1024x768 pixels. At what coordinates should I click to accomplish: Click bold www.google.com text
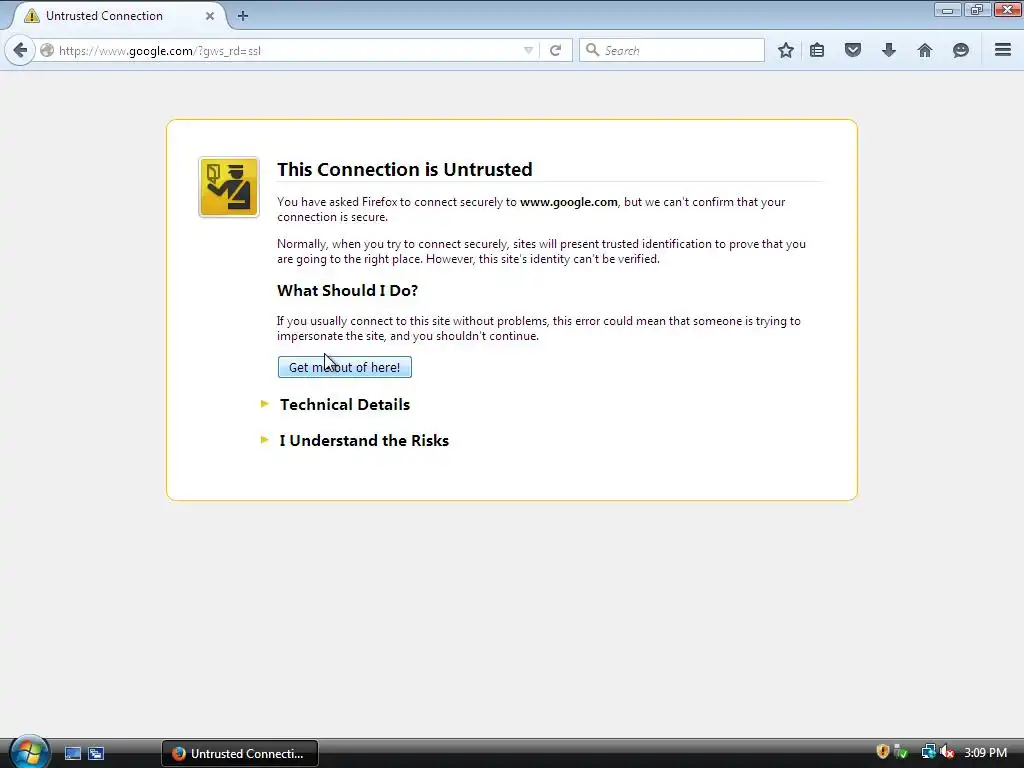pyautogui.click(x=568, y=202)
